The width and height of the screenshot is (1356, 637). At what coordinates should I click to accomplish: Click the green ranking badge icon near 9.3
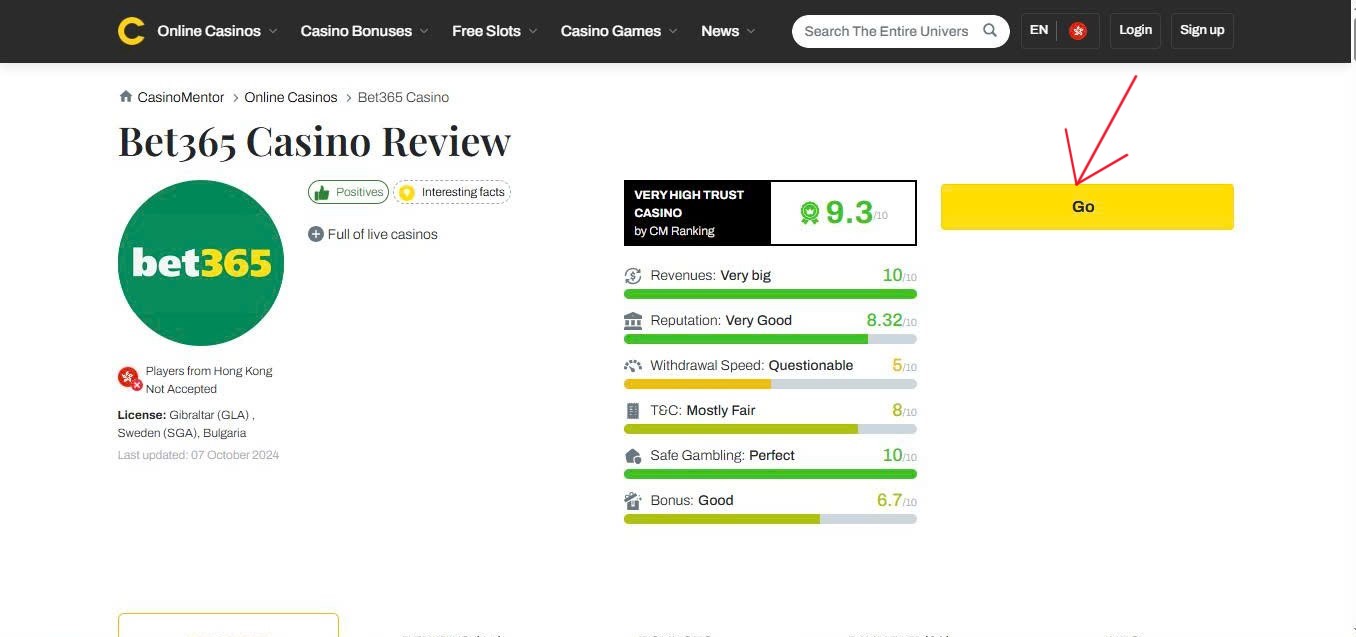tap(809, 213)
